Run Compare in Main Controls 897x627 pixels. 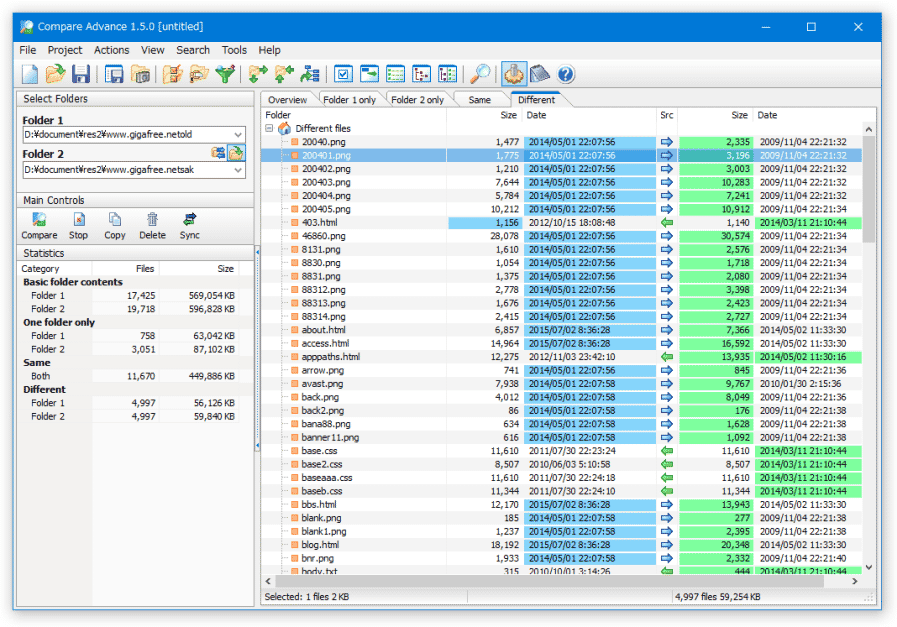[x=39, y=226]
